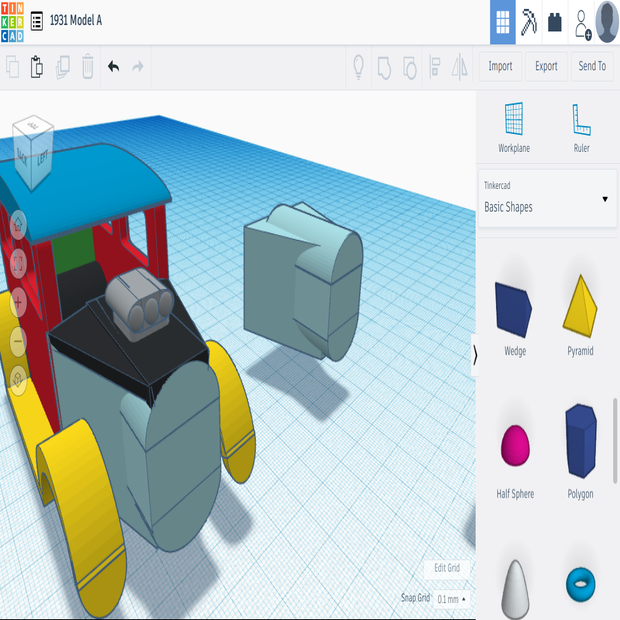Open Snap Grid 0.1 mm dropdown
Image resolution: width=620 pixels, height=620 pixels.
tap(452, 599)
